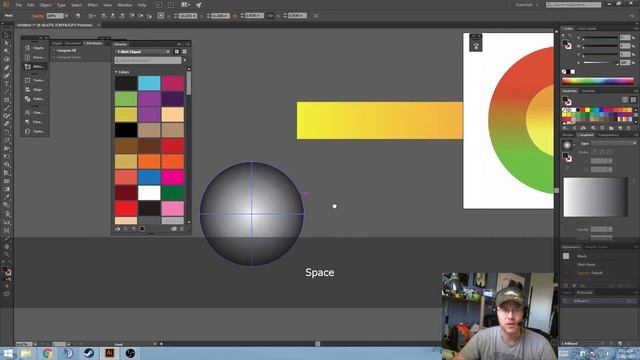Screen dimensions: 640x360
Task: Switch to the Symbols tab
Action: coord(588,91)
